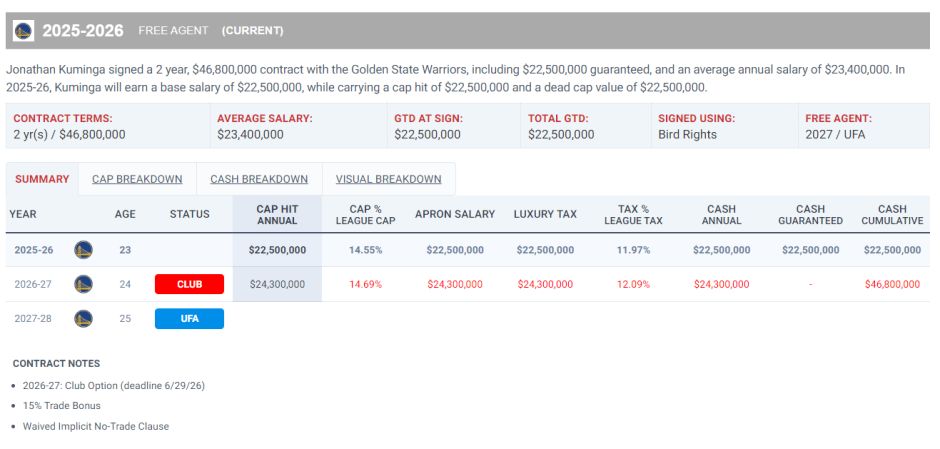The height and width of the screenshot is (449, 940).
Task: Click the Cash Cumulative column header
Action: click(892, 214)
